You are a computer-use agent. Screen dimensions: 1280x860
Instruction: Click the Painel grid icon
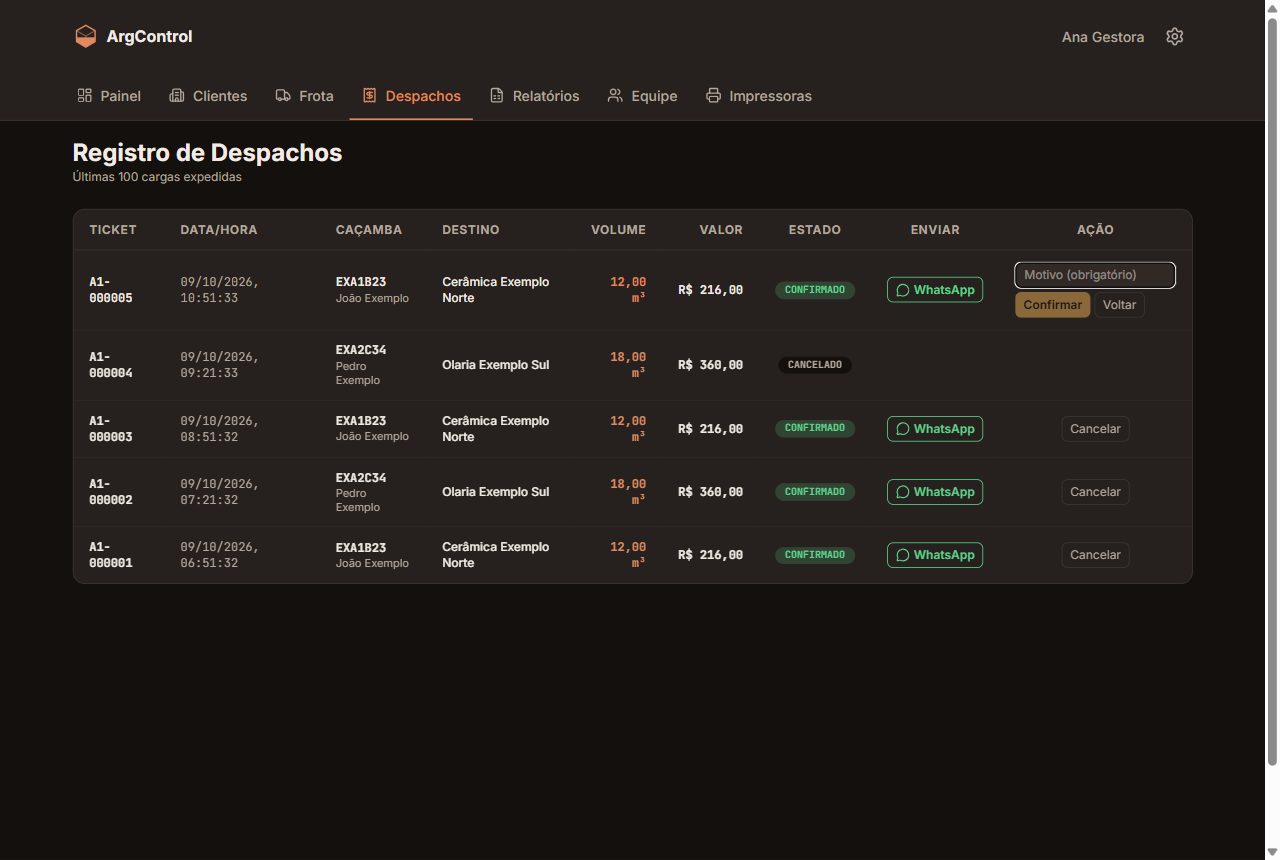click(85, 96)
